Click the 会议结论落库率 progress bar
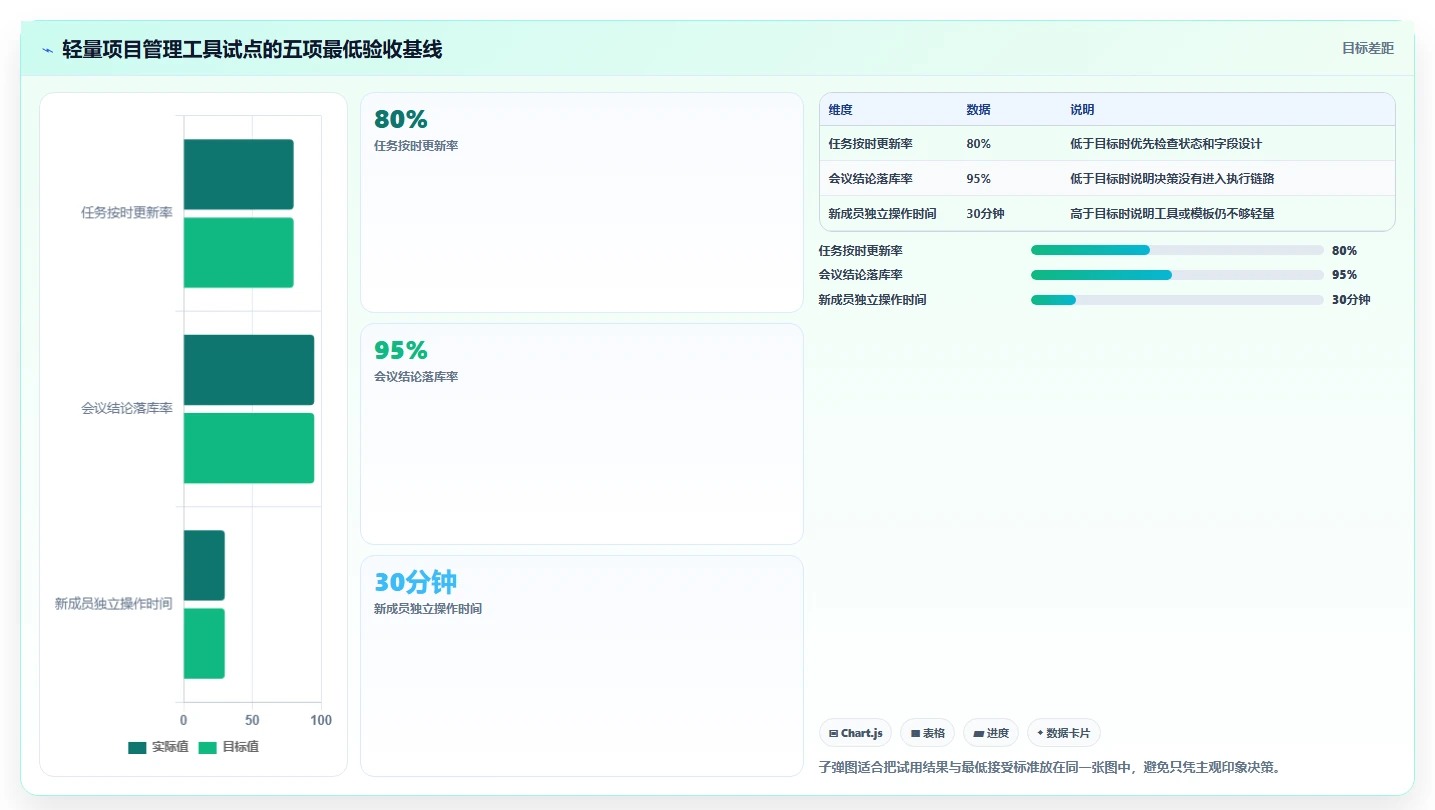Image resolution: width=1435 pixels, height=810 pixels. coord(1177,275)
